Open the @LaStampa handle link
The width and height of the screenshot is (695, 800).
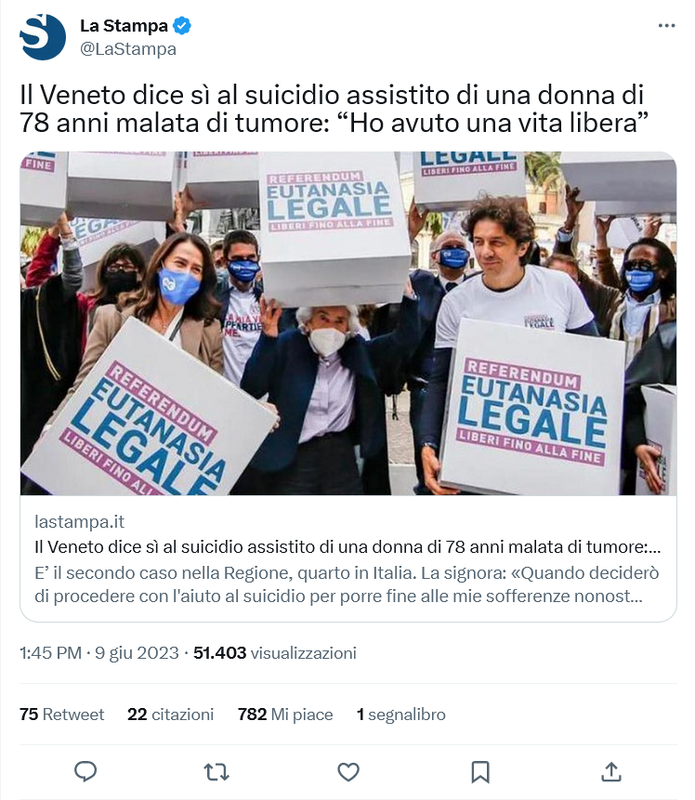(128, 49)
